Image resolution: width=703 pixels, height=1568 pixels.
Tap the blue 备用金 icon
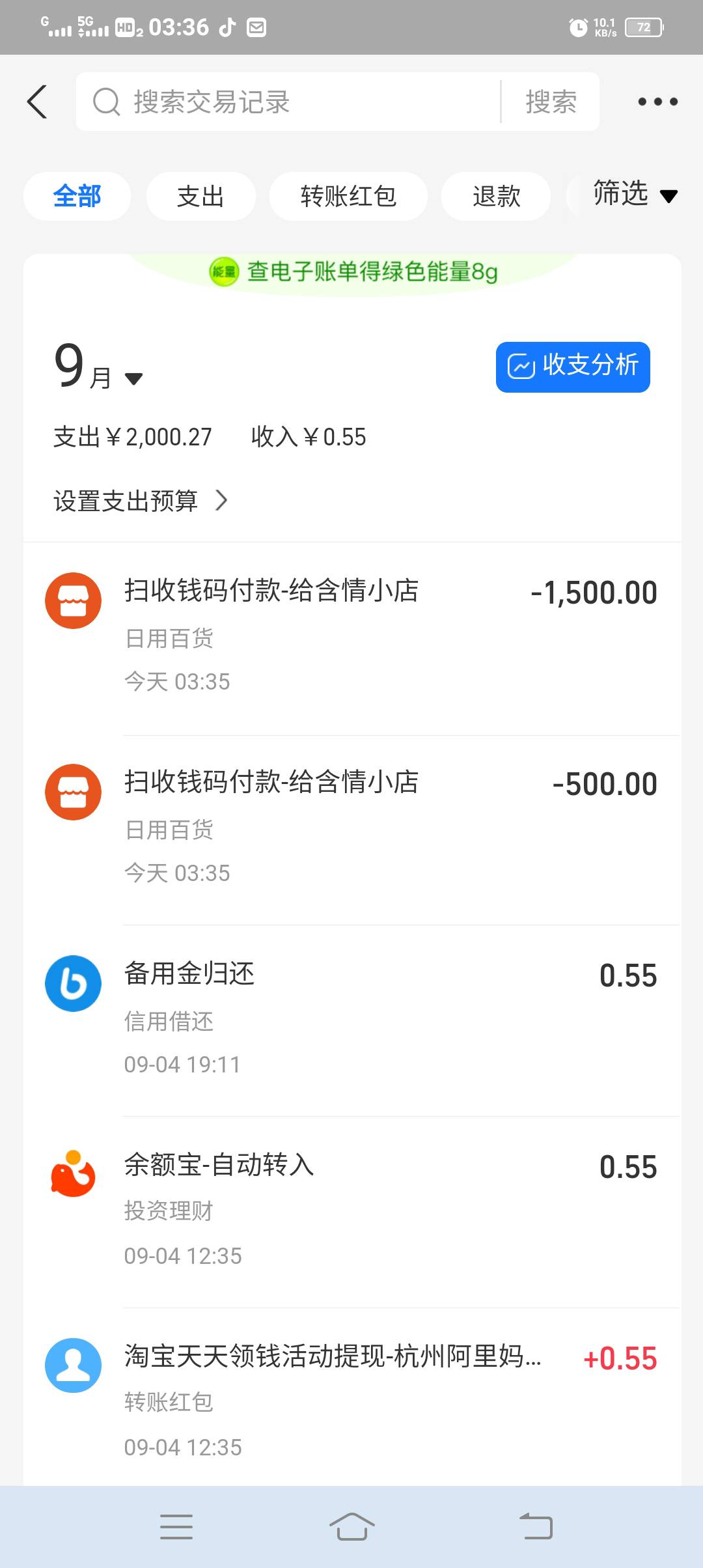73,983
